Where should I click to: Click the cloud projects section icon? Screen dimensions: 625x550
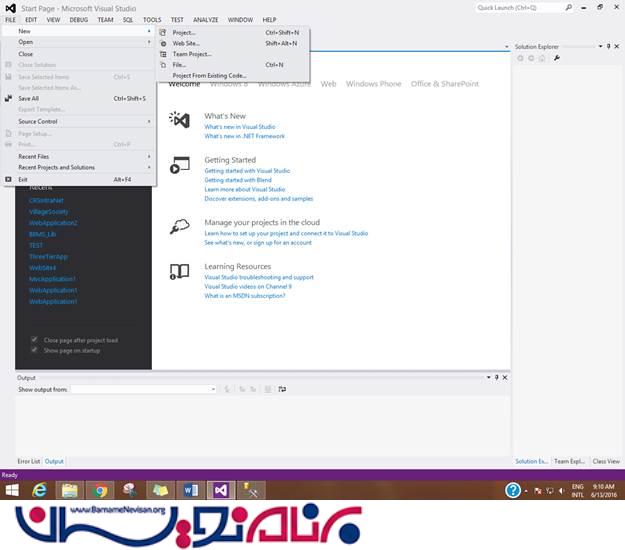(x=180, y=227)
